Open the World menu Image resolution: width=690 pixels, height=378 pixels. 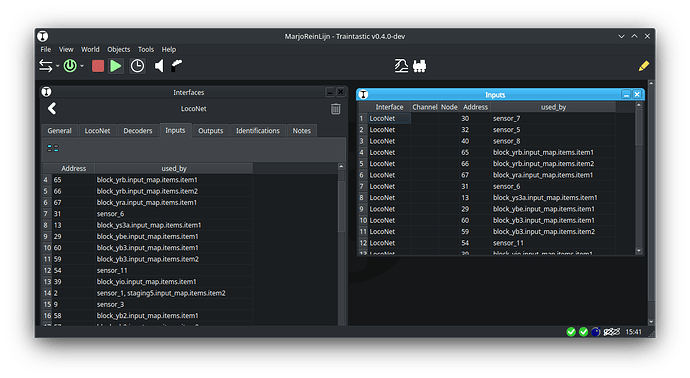click(90, 49)
